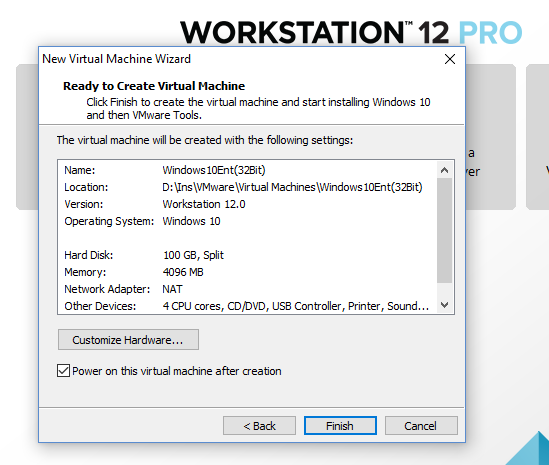Click the Version: label in settings list
This screenshot has width=549, height=465.
(84, 204)
